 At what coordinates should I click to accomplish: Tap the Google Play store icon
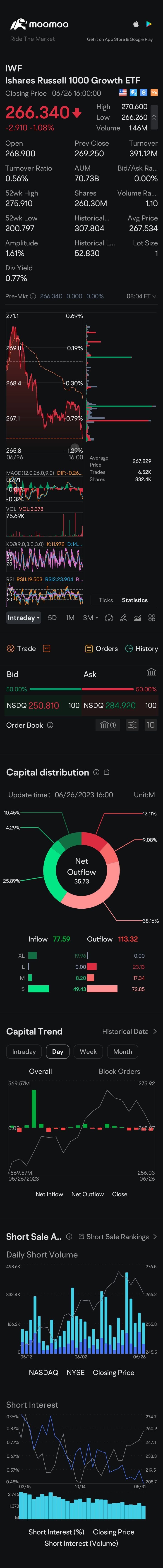[149, 24]
